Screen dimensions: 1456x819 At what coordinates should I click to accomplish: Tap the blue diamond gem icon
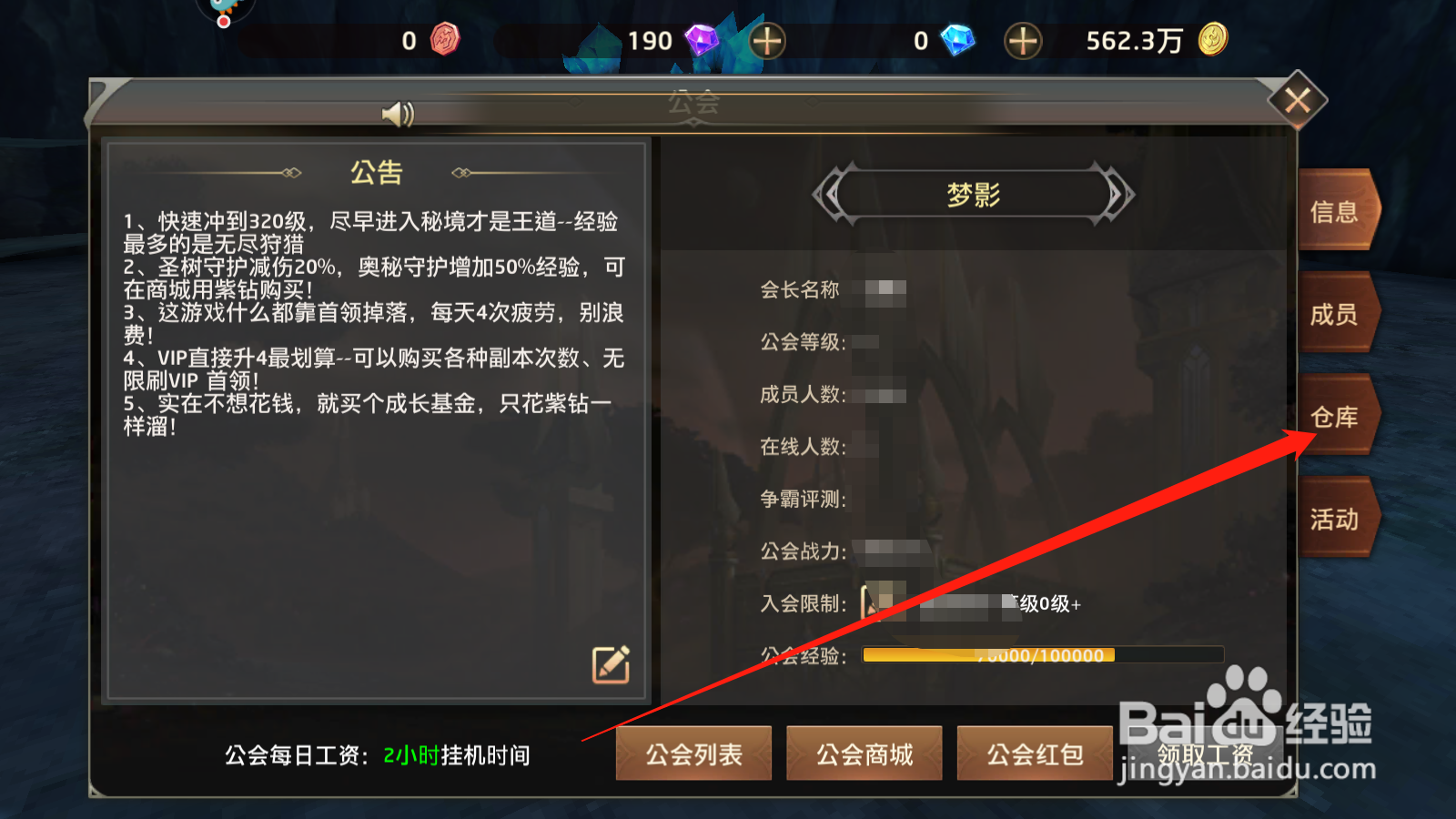957,40
